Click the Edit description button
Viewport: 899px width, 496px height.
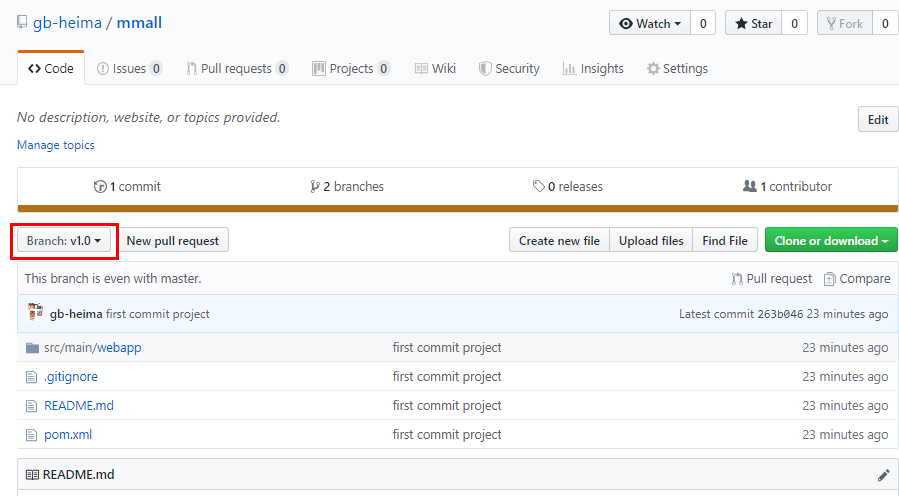coord(878,119)
